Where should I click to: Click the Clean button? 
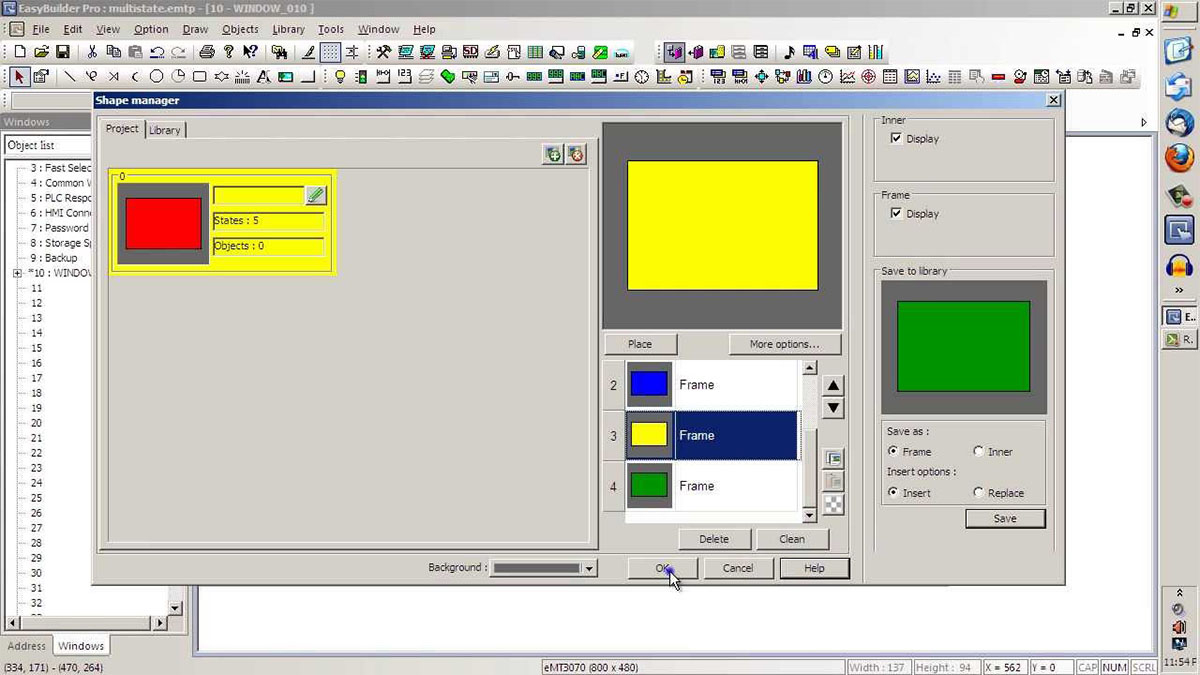tap(792, 539)
